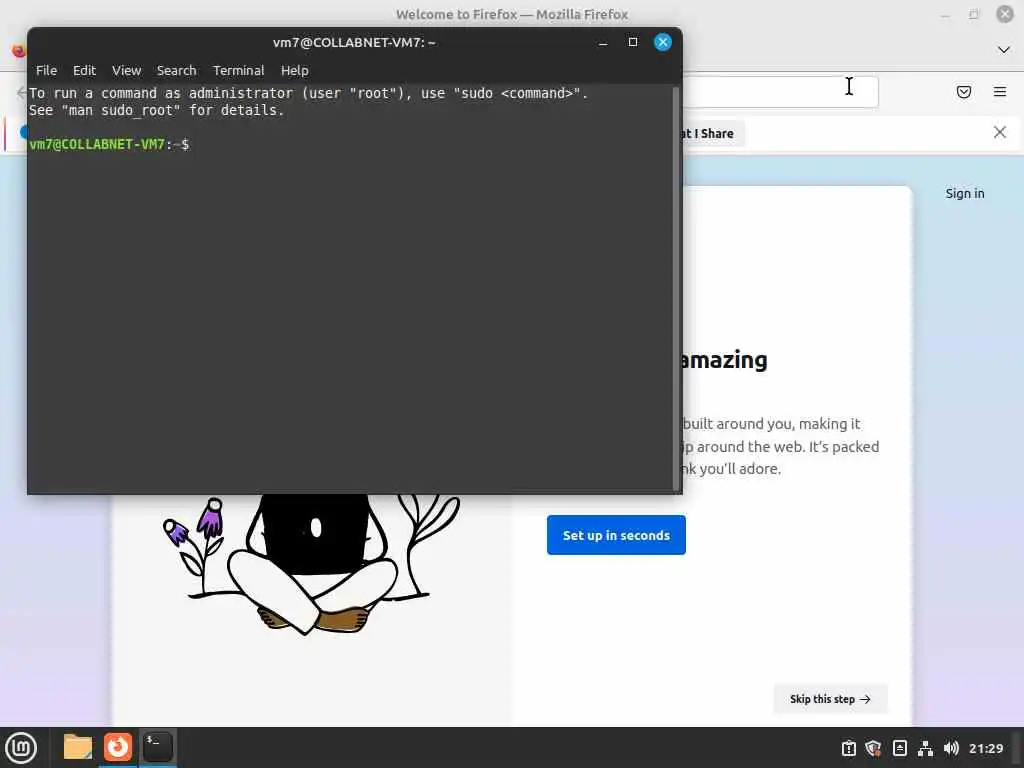The image size is (1024, 768).
Task: Open the first tray icon with exclamation
Action: 848,748
